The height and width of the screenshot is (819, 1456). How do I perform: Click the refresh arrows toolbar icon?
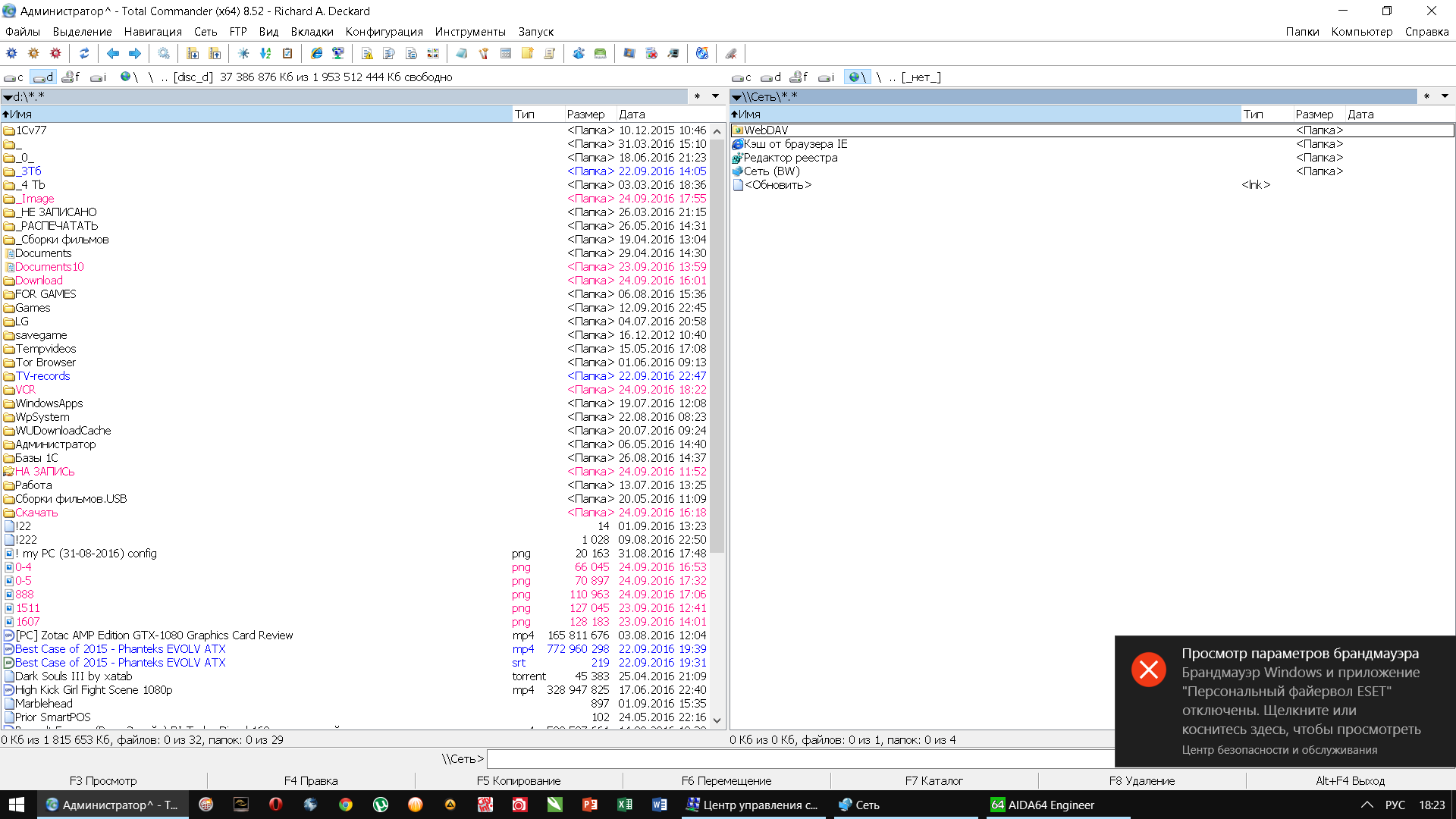pos(84,53)
